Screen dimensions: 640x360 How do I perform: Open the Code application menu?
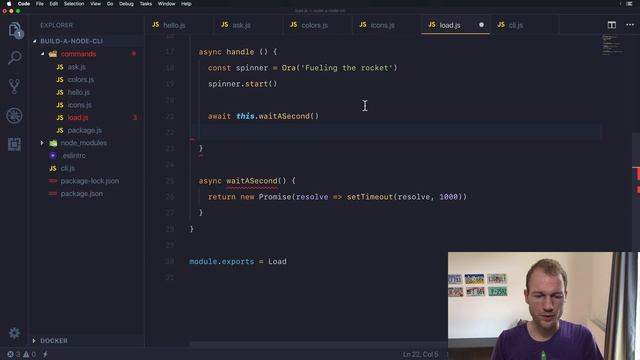(x=24, y=4)
